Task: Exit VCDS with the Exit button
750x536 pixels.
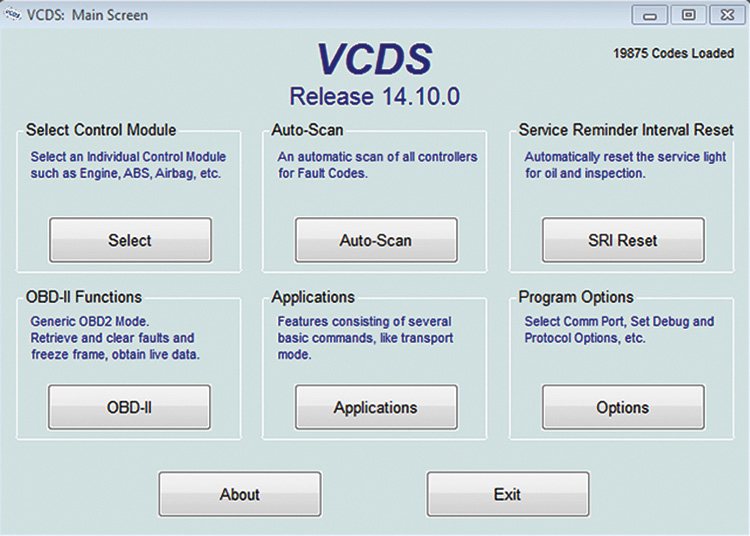Action: [x=507, y=494]
